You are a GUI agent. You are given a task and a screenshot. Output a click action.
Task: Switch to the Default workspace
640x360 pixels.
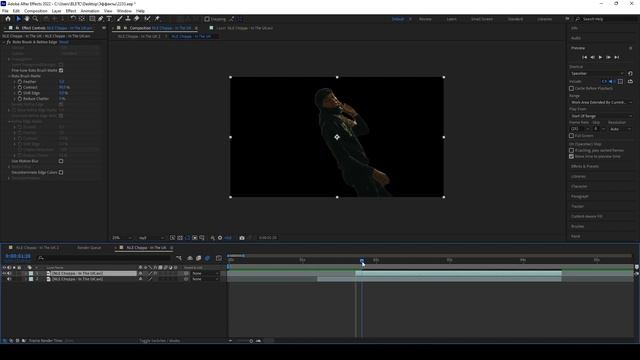[x=398, y=19]
